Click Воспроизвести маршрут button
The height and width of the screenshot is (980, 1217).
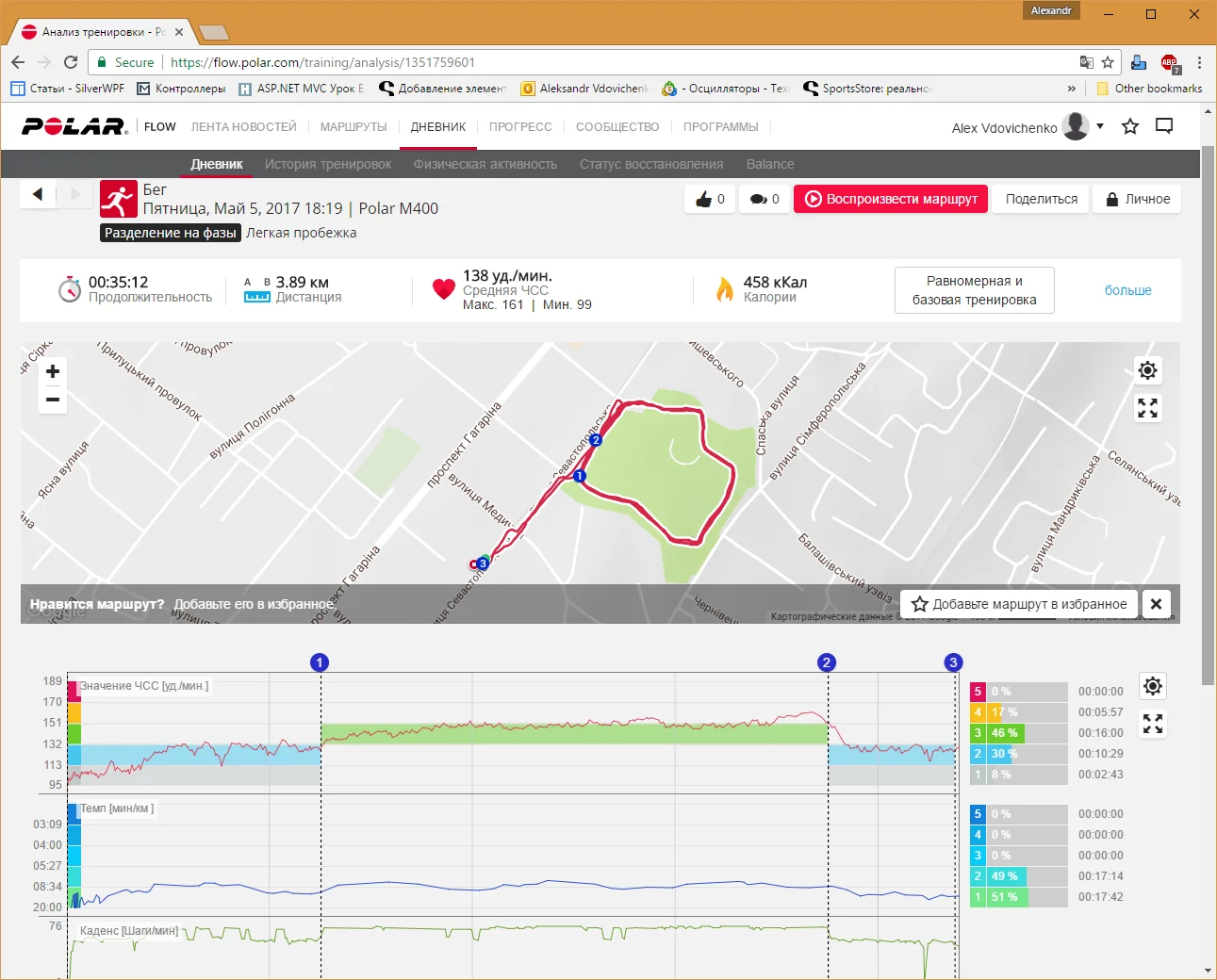tap(891, 199)
